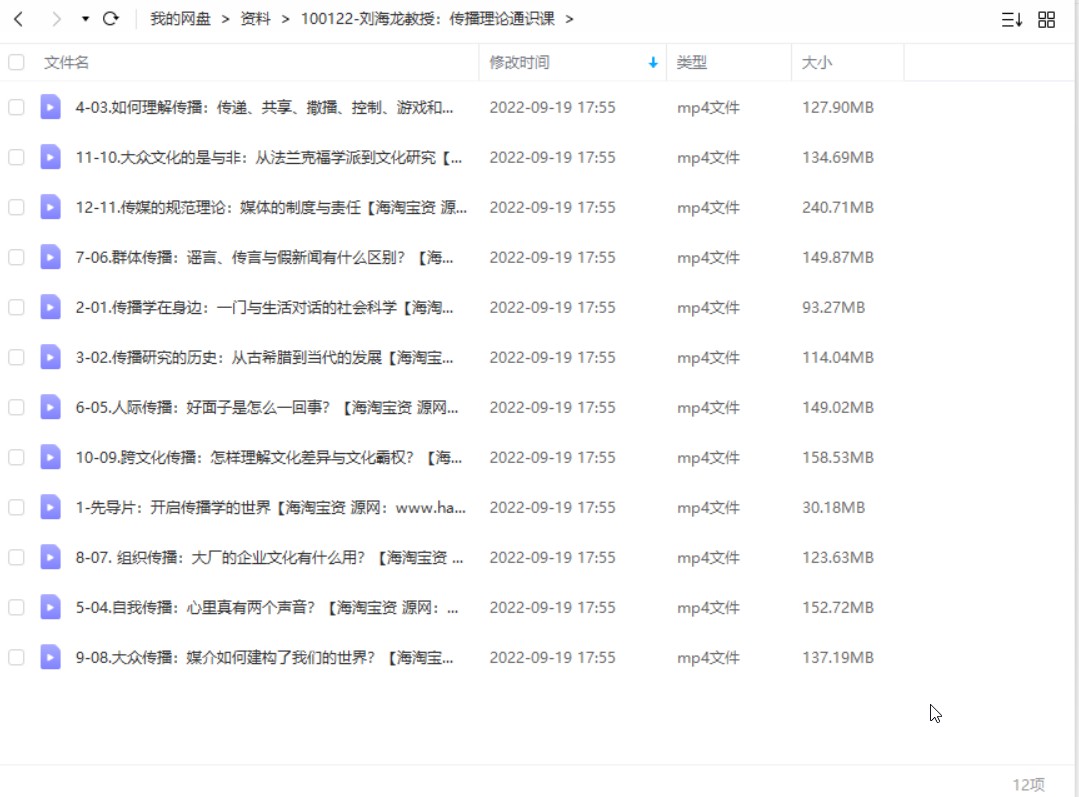Click the 12项 item count in status bar
Image resolution: width=1079 pixels, height=797 pixels.
coord(1028,785)
